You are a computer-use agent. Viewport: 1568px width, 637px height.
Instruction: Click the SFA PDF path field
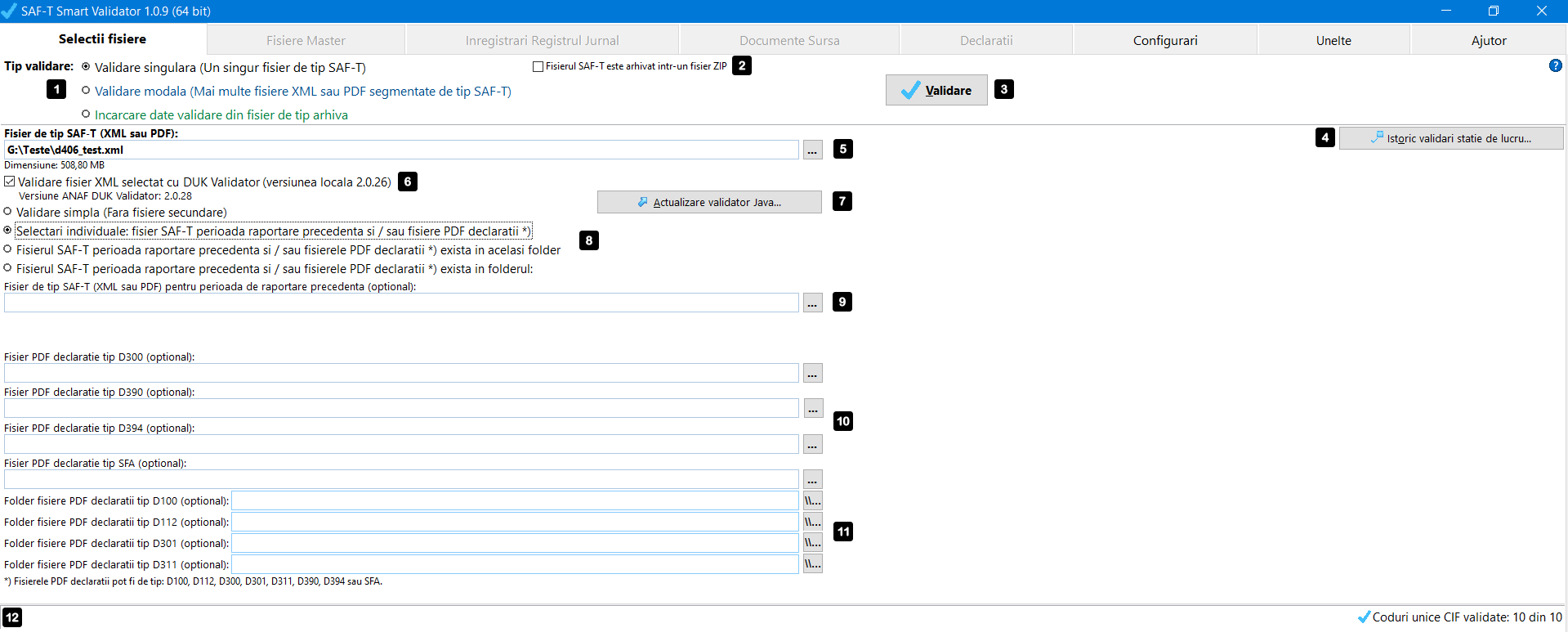(401, 479)
